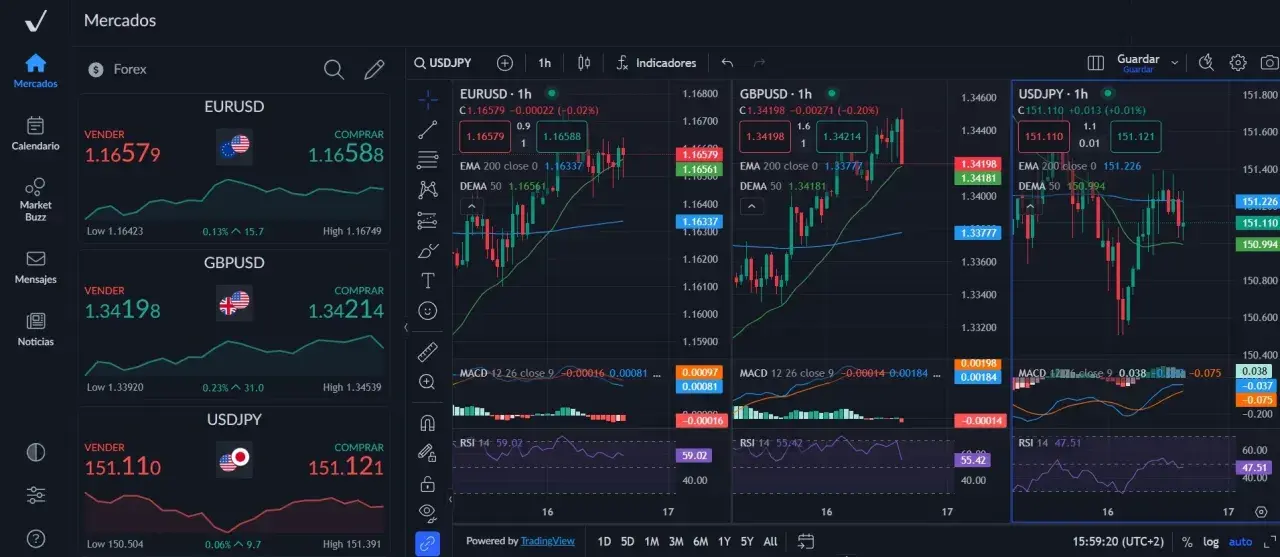Select the 6M time range
Image resolution: width=1280 pixels, height=557 pixels.
pos(700,541)
